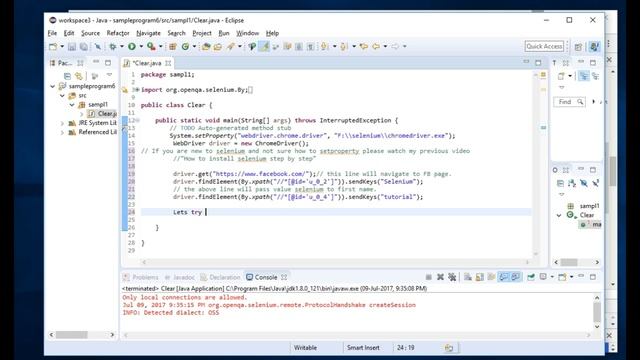640x360 pixels.
Task: Click the Save All toolbar icon
Action: click(x=84, y=47)
